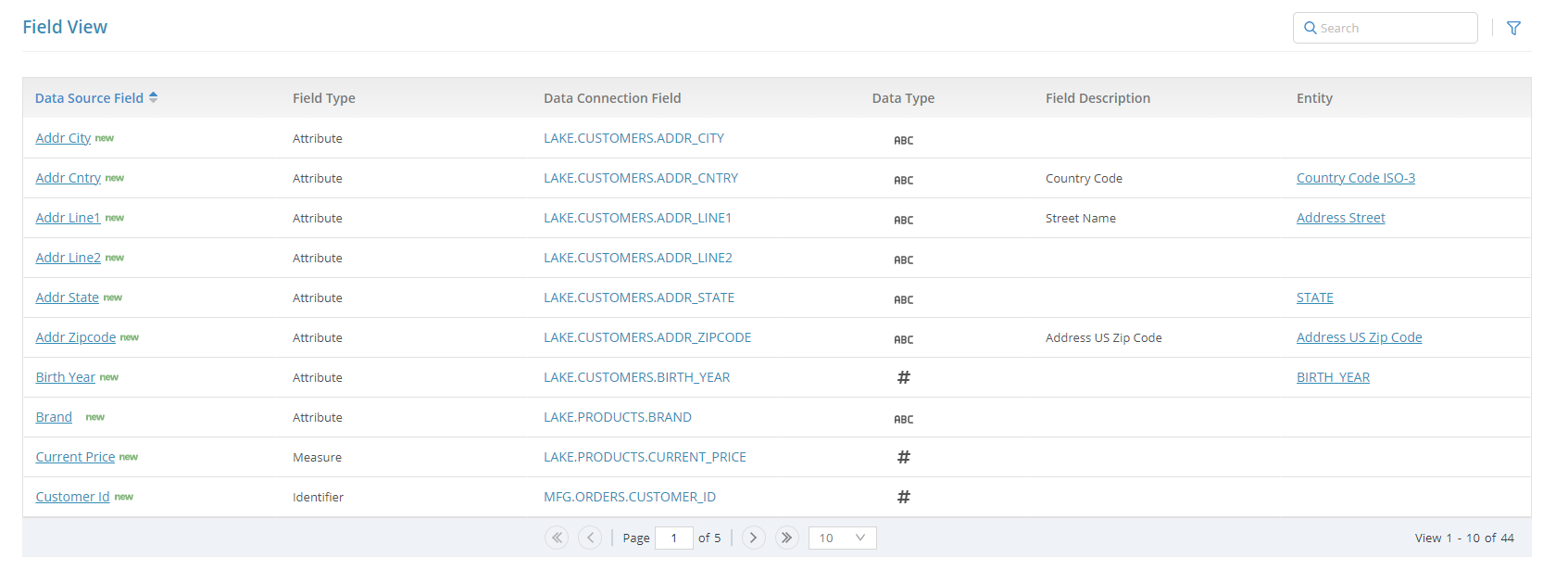Go to previous page arrow
Image resolution: width=1568 pixels, height=570 pixels.
(590, 538)
